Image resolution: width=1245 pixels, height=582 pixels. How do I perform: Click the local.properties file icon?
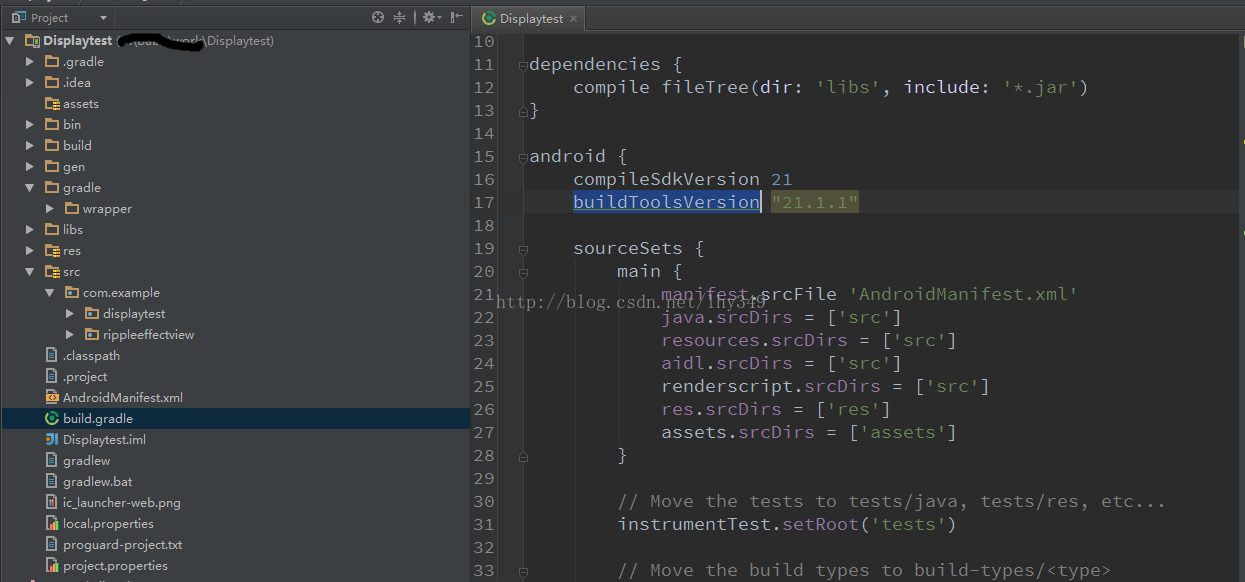[52, 524]
